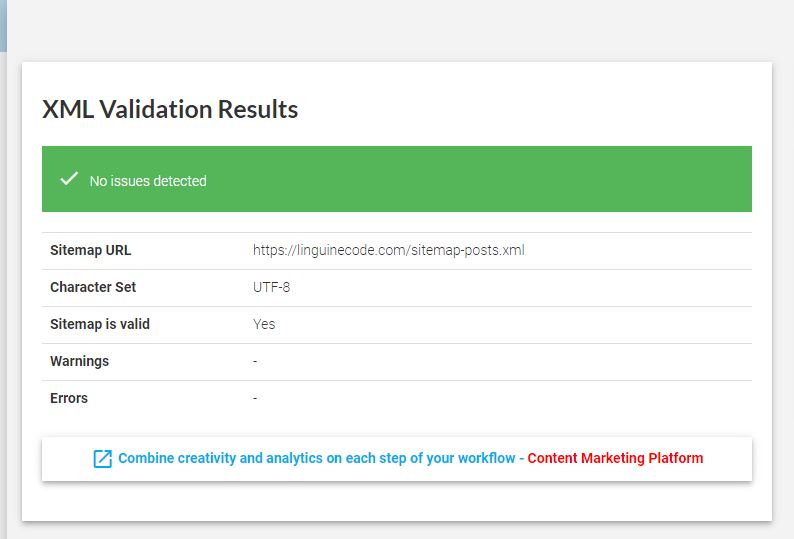Click the Errors row label
This screenshot has height=539, width=794.
[69, 398]
